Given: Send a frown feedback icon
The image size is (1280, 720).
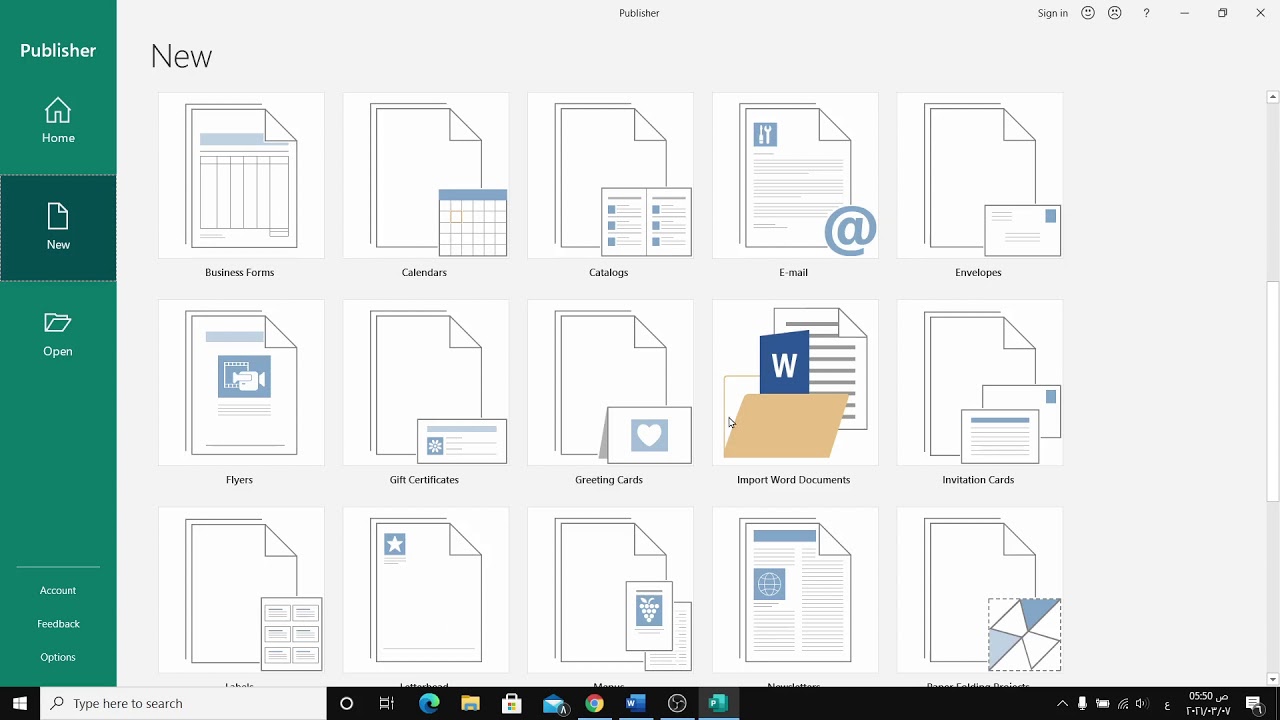Looking at the screenshot, I should point(1115,13).
